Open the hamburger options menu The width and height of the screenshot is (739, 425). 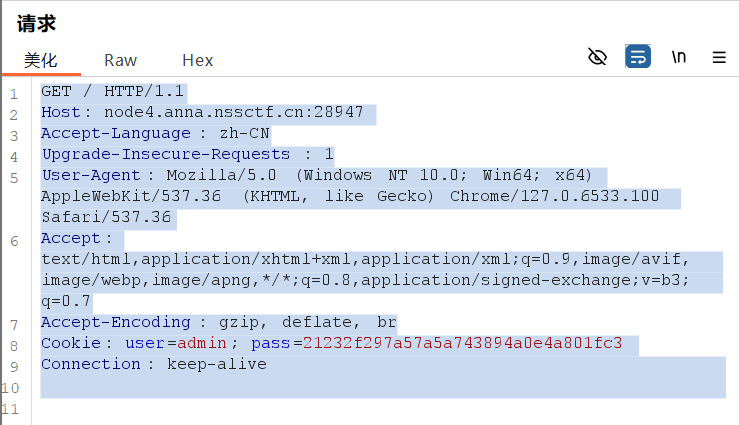pyautogui.click(x=718, y=57)
